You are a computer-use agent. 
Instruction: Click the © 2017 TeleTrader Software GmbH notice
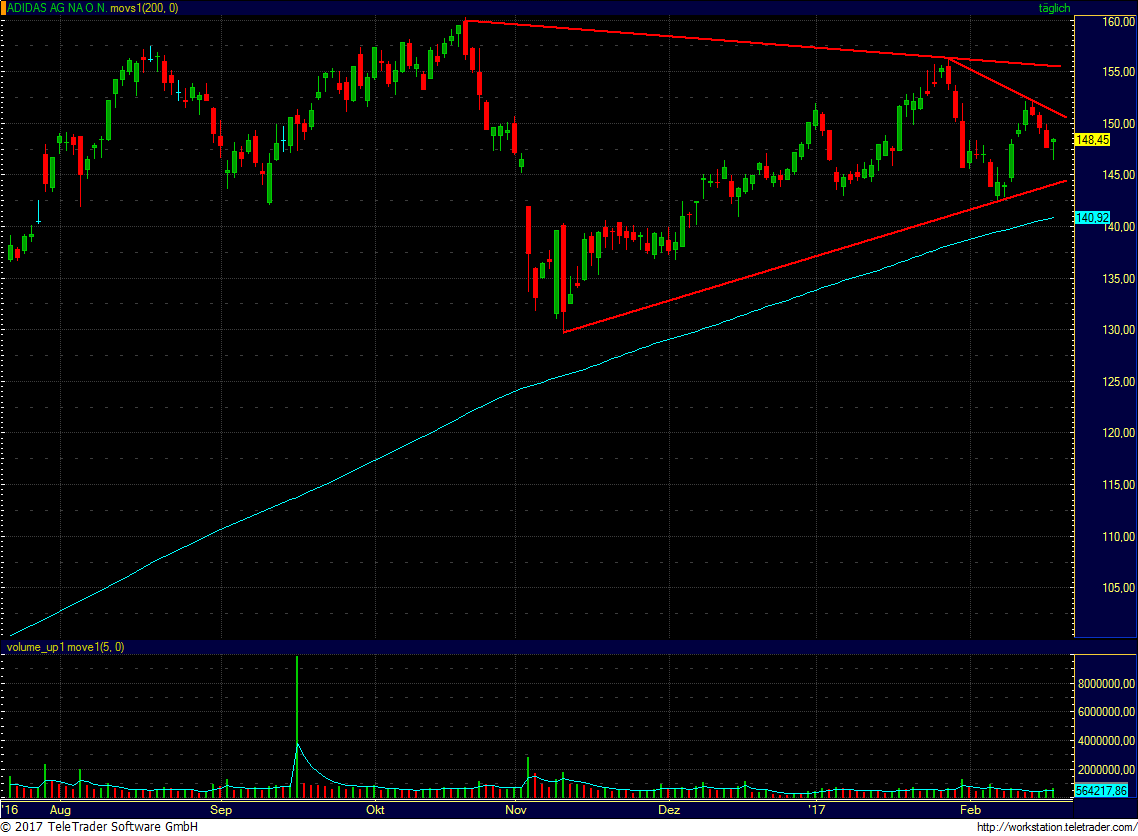[99, 827]
